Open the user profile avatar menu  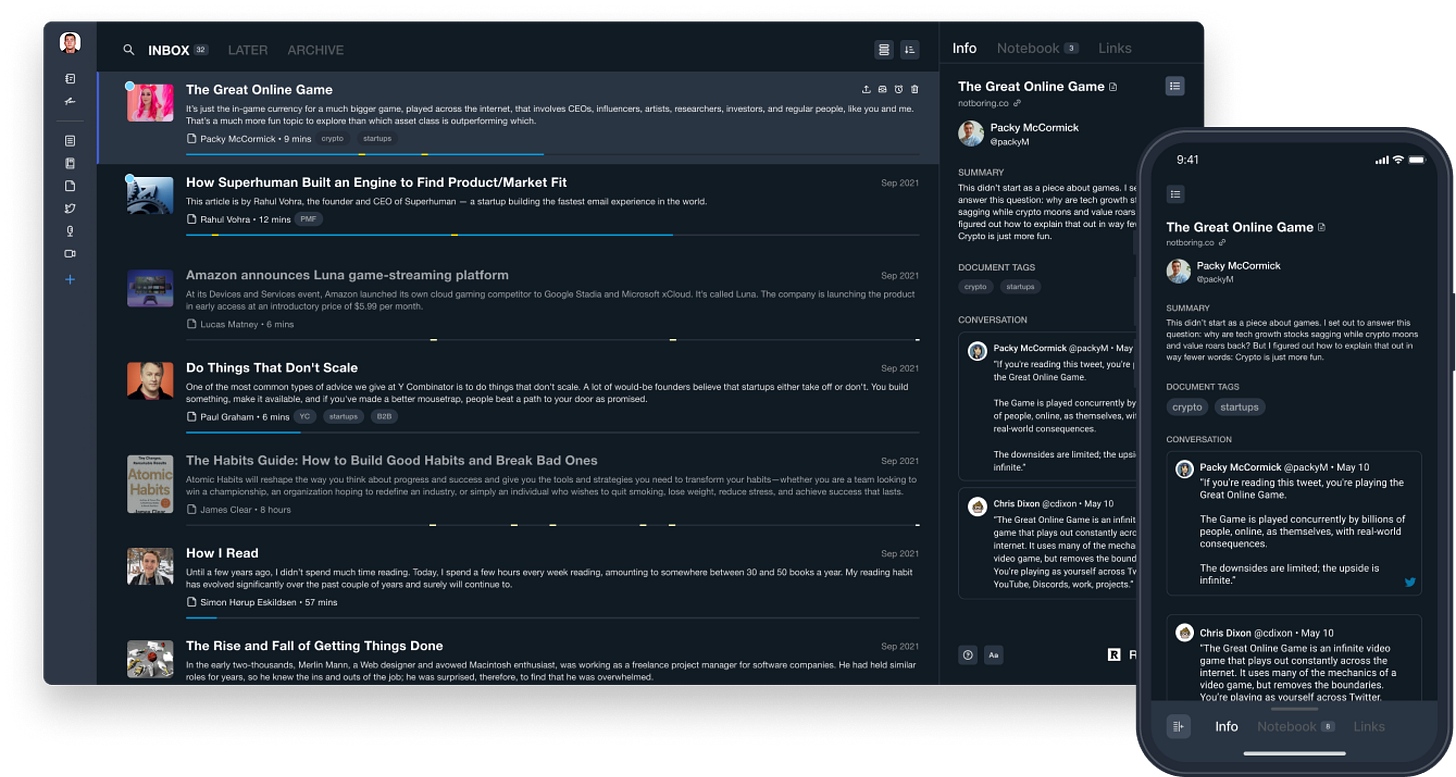point(70,42)
